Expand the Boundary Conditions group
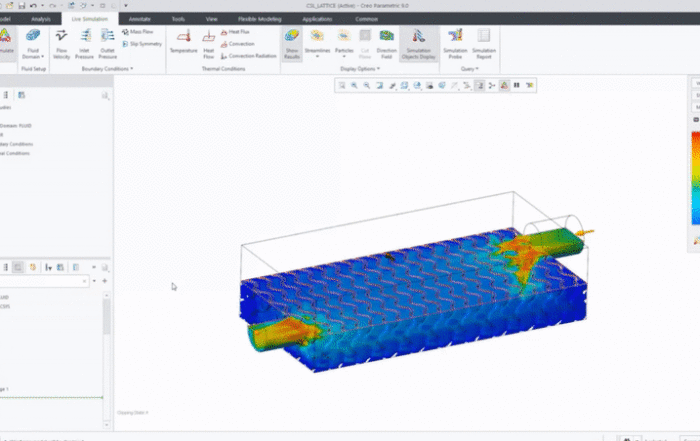The image size is (700, 441). tap(107, 69)
